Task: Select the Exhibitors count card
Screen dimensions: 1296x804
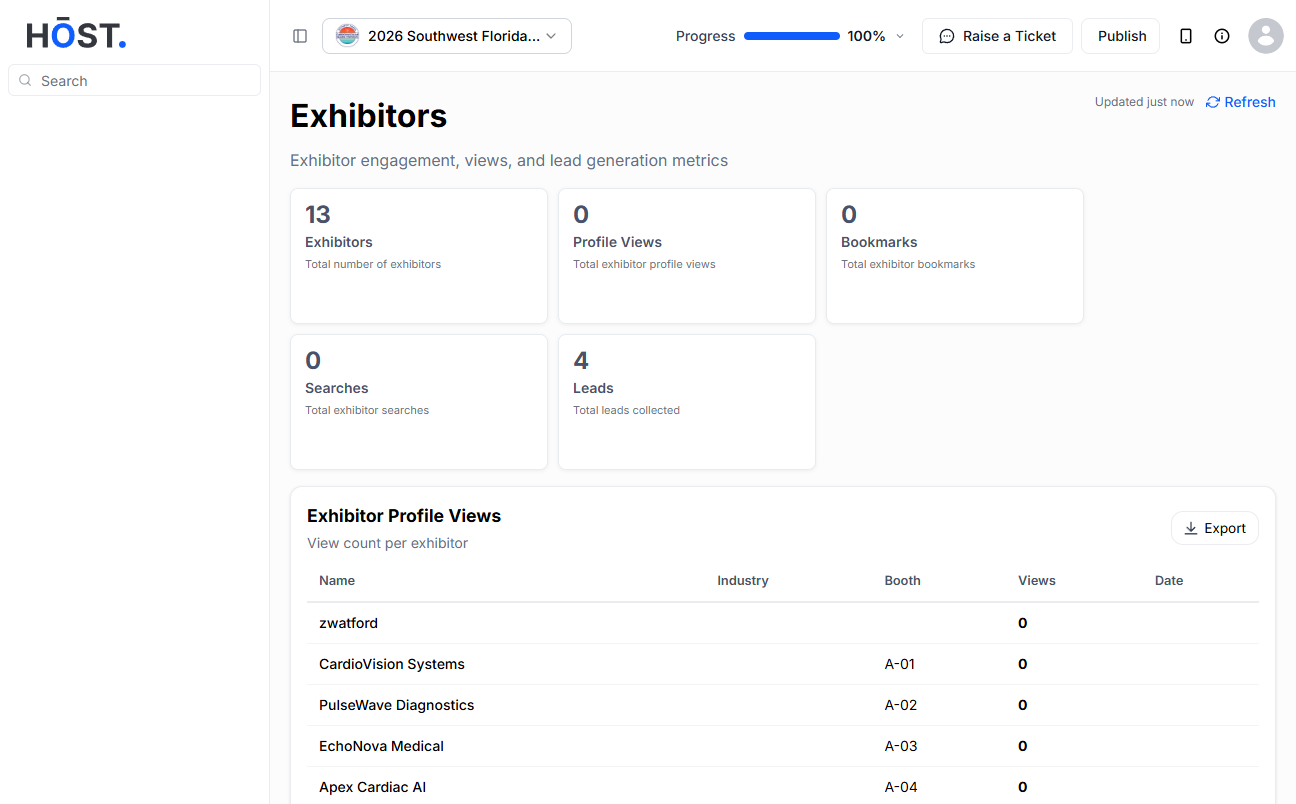Action: pyautogui.click(x=419, y=256)
